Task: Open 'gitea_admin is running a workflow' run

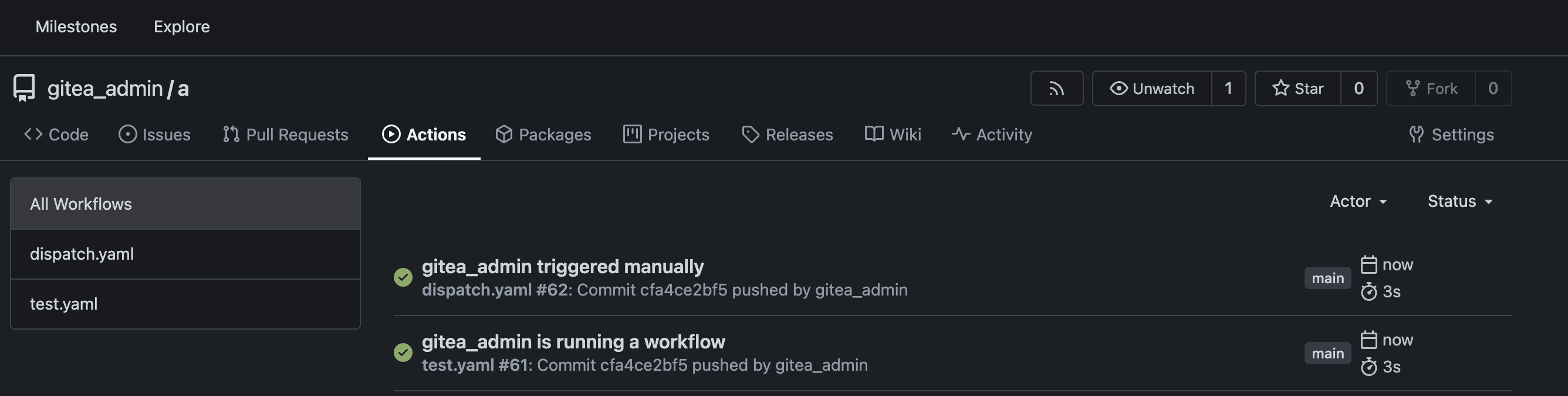Action: (573, 342)
